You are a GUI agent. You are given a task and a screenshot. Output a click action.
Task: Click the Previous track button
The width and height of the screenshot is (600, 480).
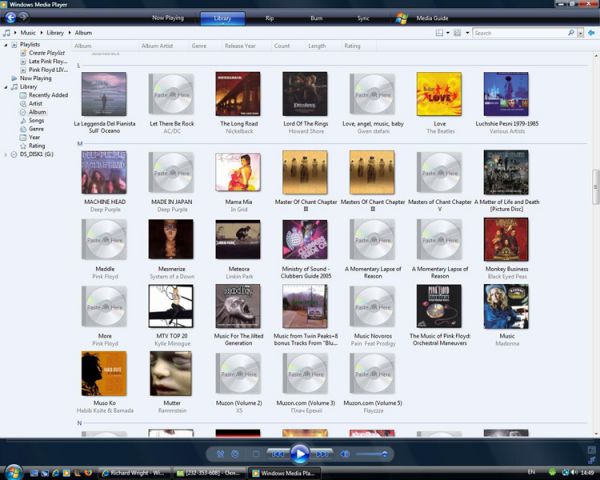(x=278, y=454)
